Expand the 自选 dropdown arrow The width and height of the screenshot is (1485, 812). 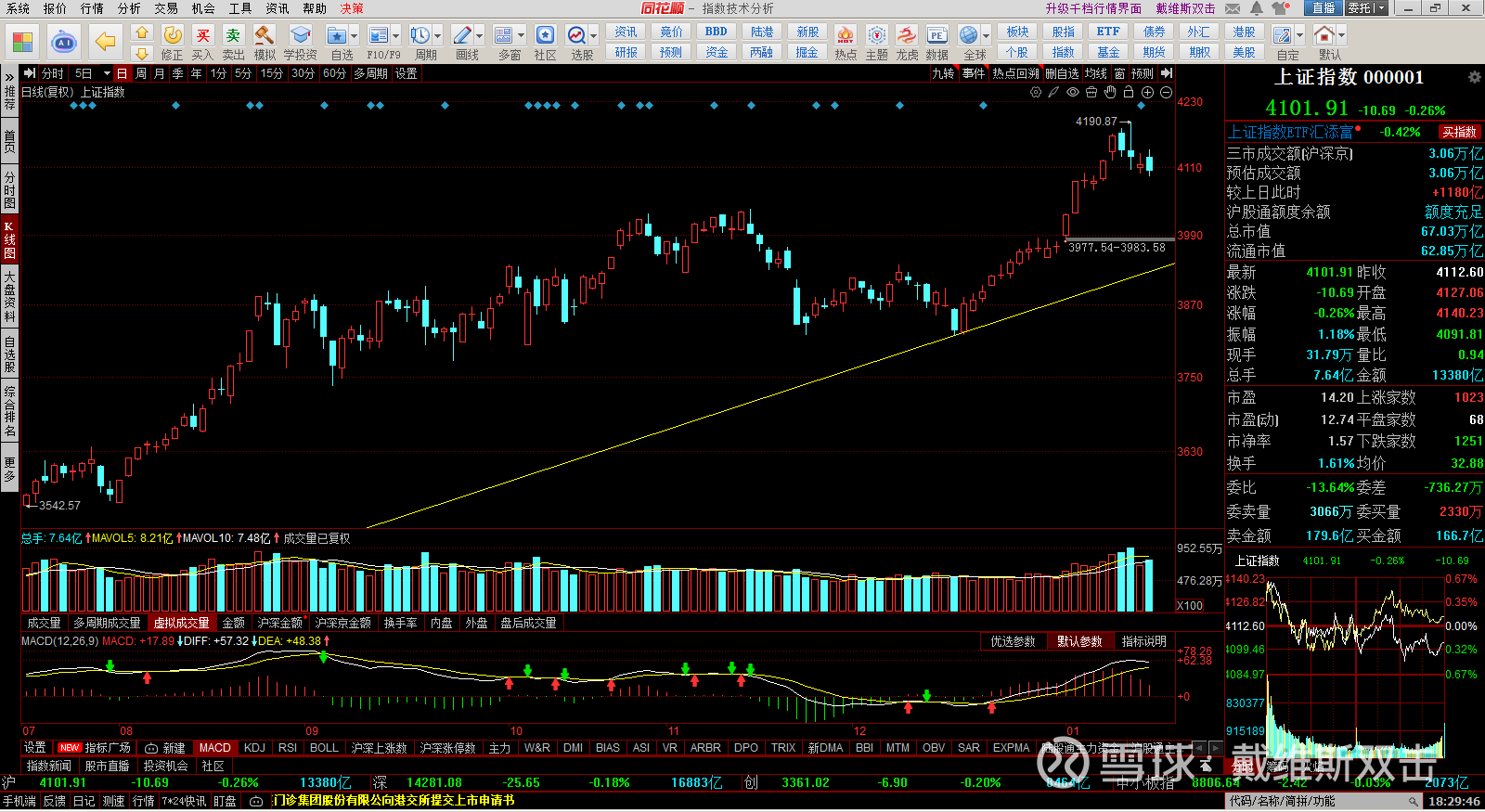pos(354,36)
